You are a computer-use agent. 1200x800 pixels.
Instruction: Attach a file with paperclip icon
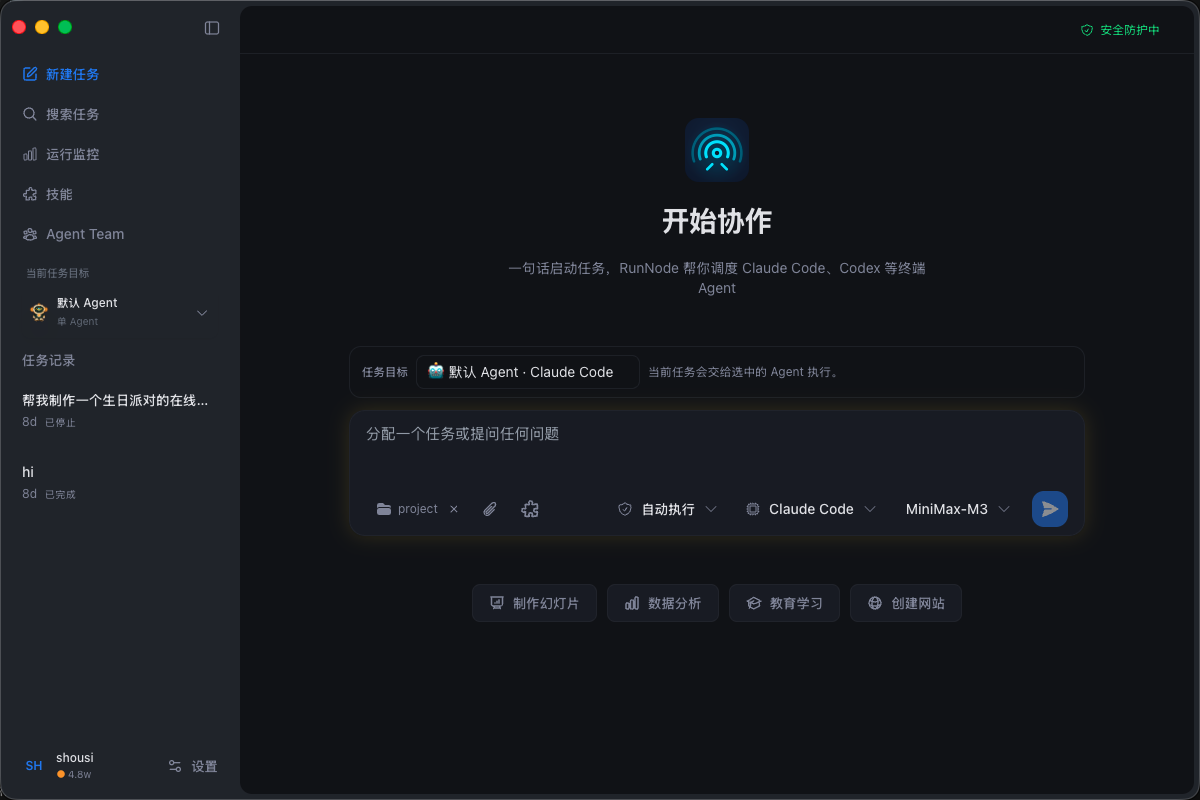pos(490,509)
